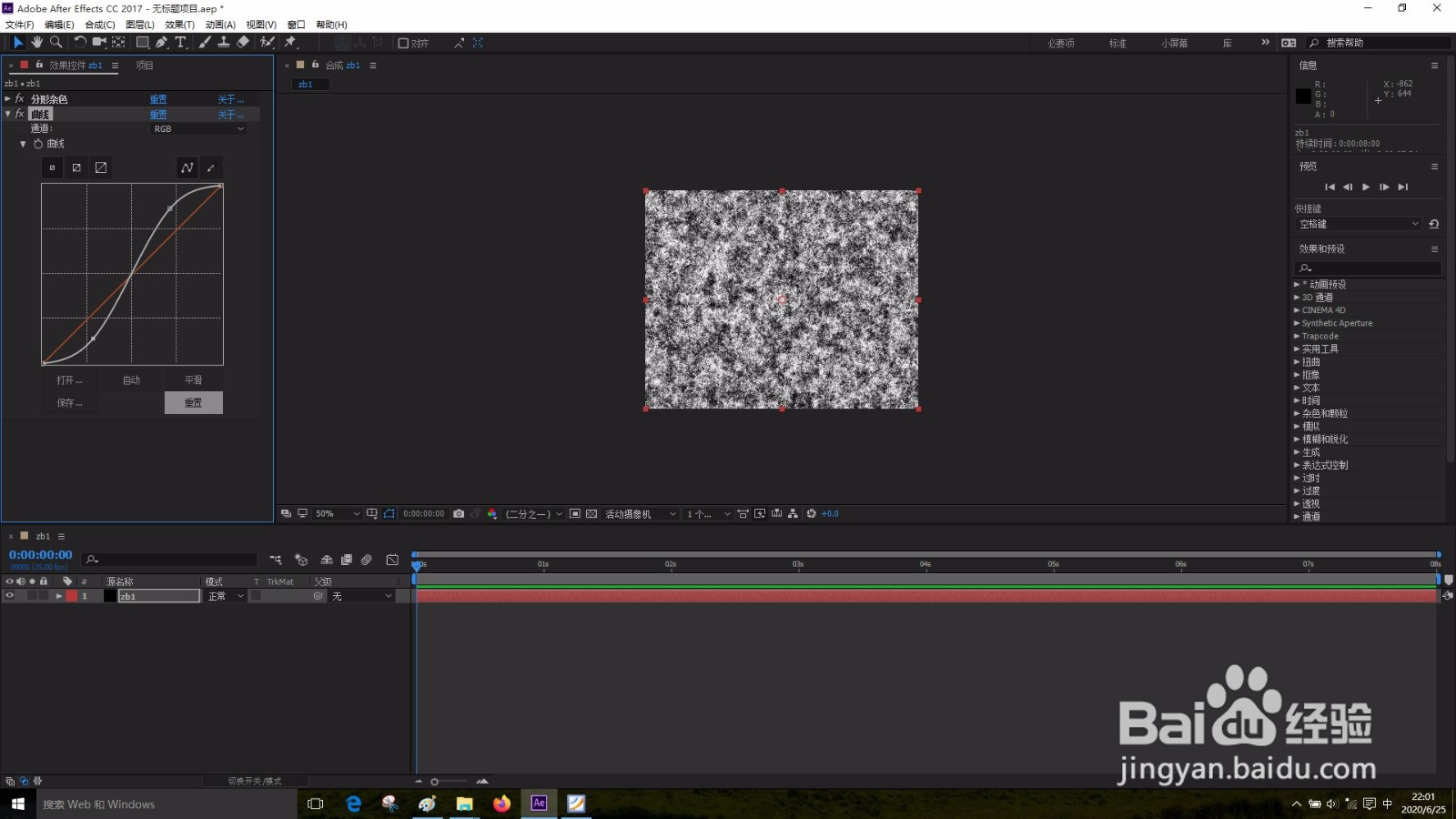The height and width of the screenshot is (819, 1456).
Task: Toggle the 曲线 effect fx switch
Action: click(x=19, y=114)
